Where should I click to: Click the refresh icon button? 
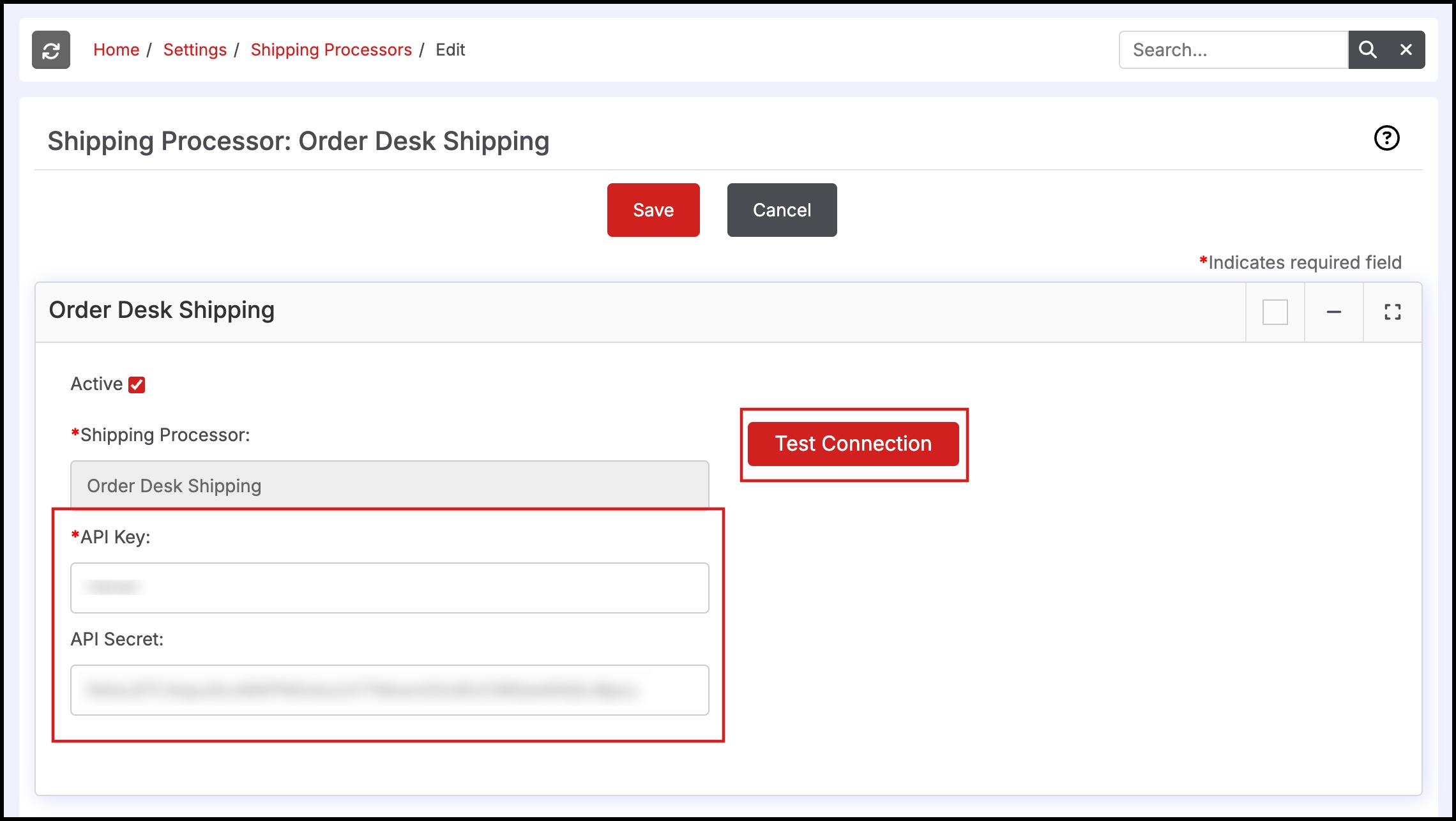pos(51,50)
